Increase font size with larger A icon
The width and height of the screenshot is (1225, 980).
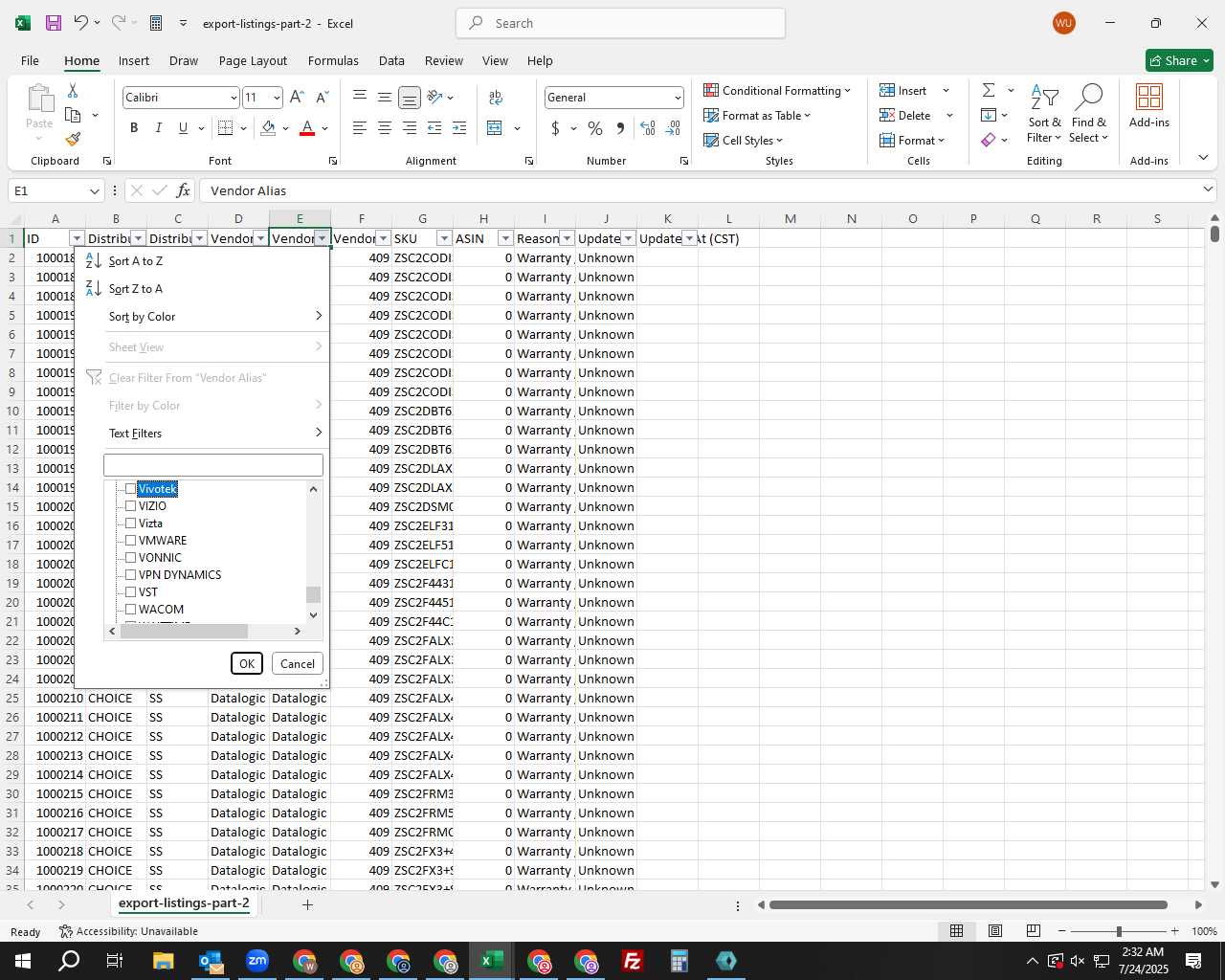click(x=297, y=98)
